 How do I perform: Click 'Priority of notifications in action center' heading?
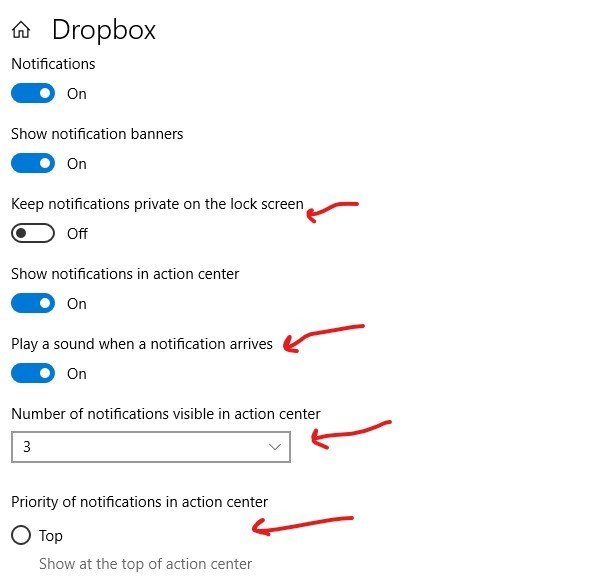pyautogui.click(x=139, y=502)
